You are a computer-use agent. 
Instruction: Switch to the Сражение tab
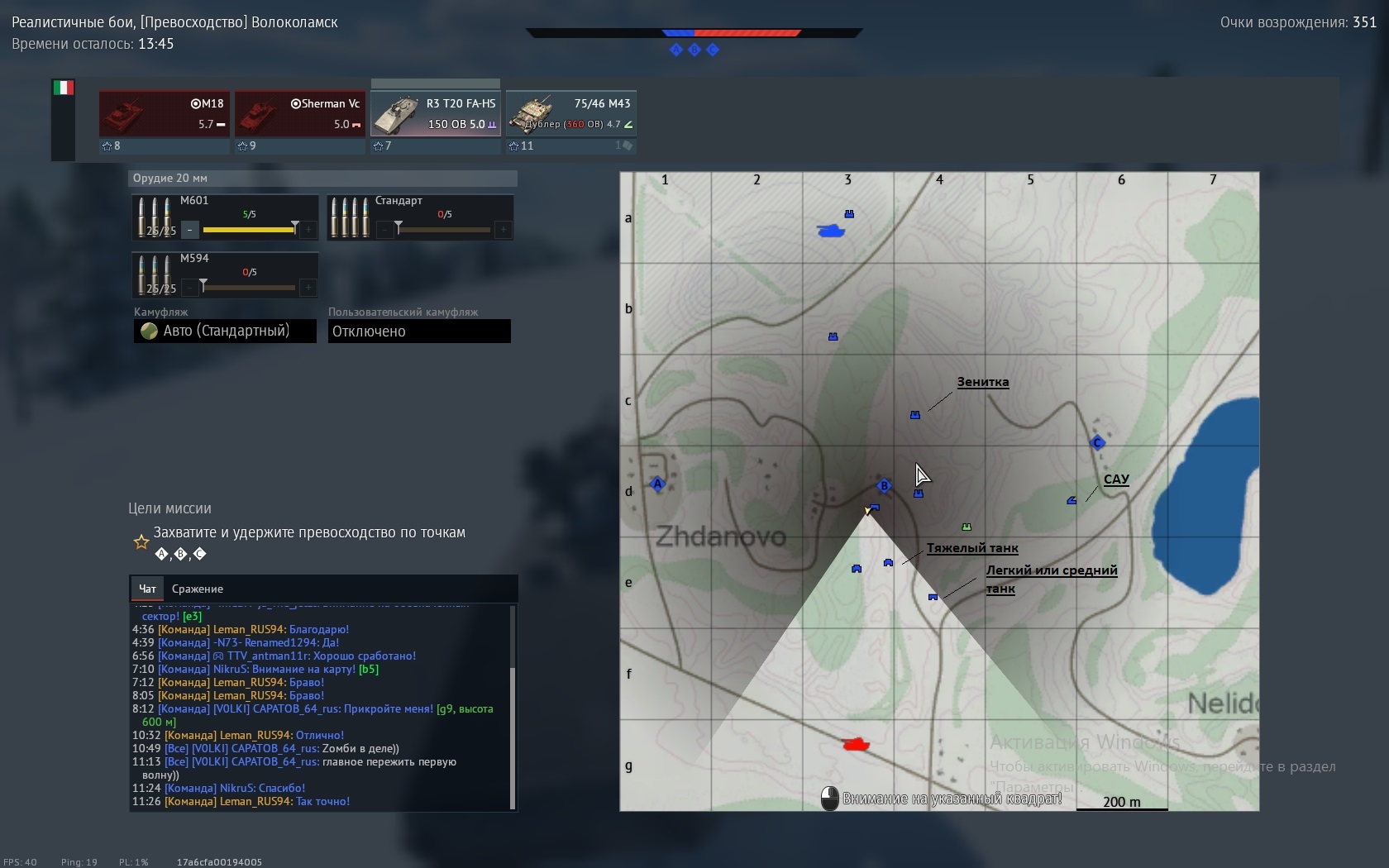198,589
